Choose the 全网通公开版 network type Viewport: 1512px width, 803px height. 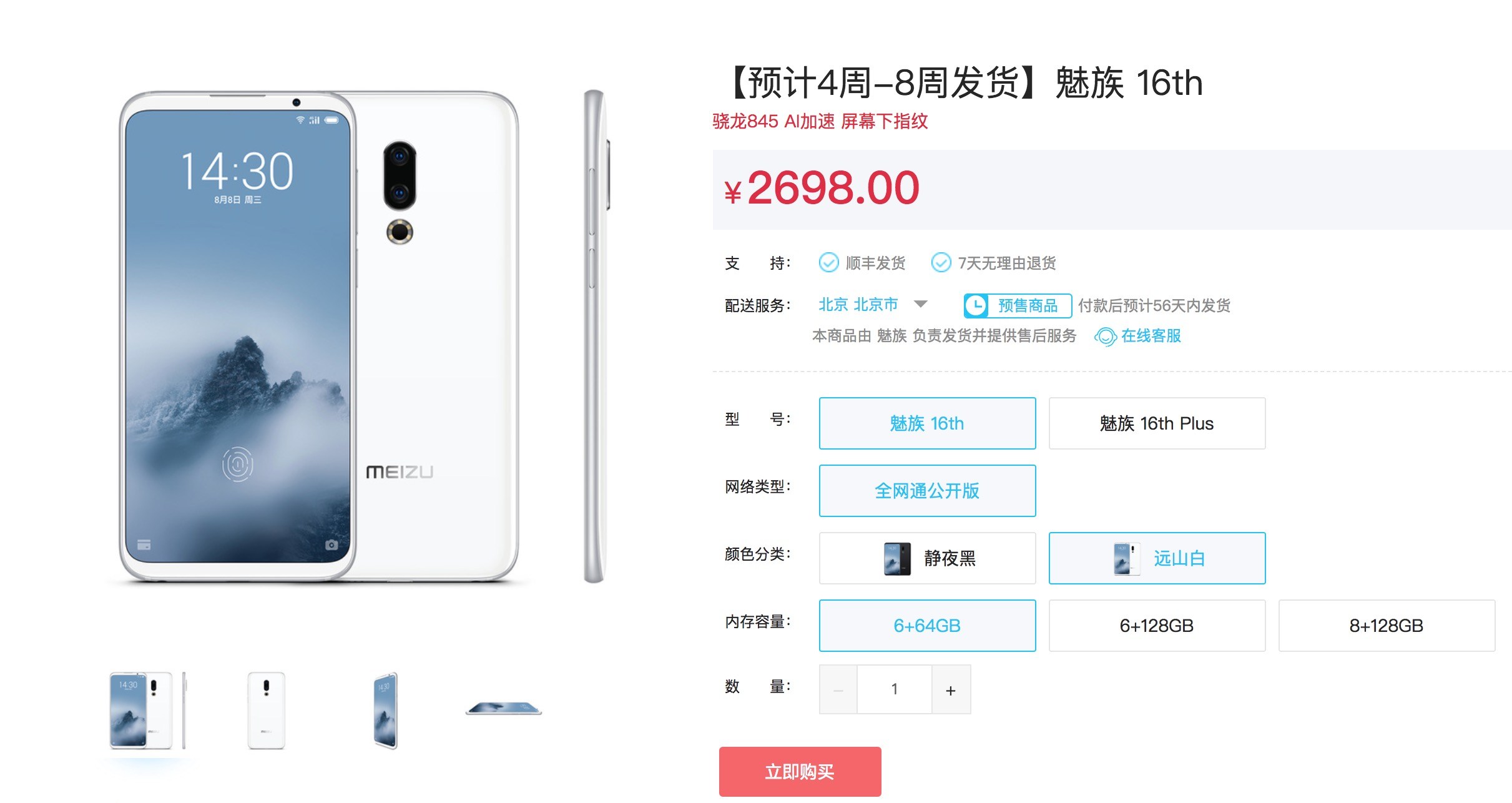point(927,491)
